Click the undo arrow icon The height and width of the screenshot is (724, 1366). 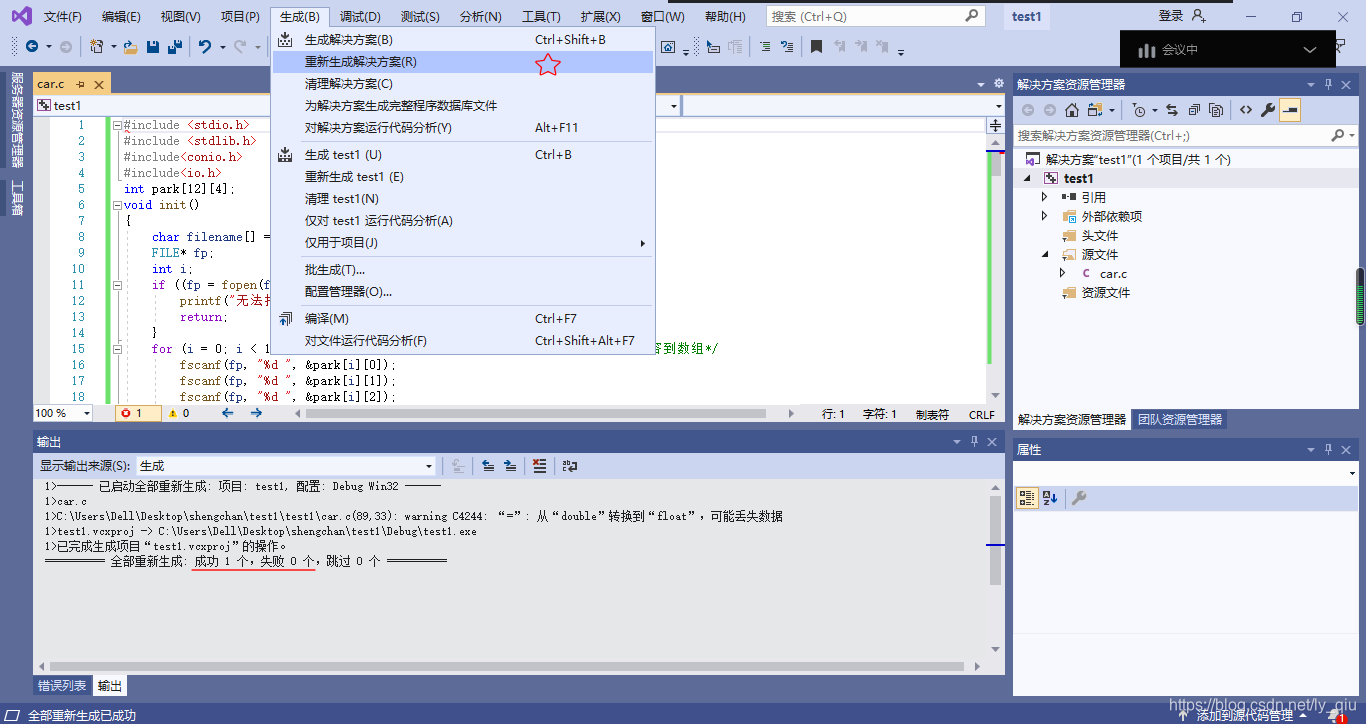coord(205,46)
